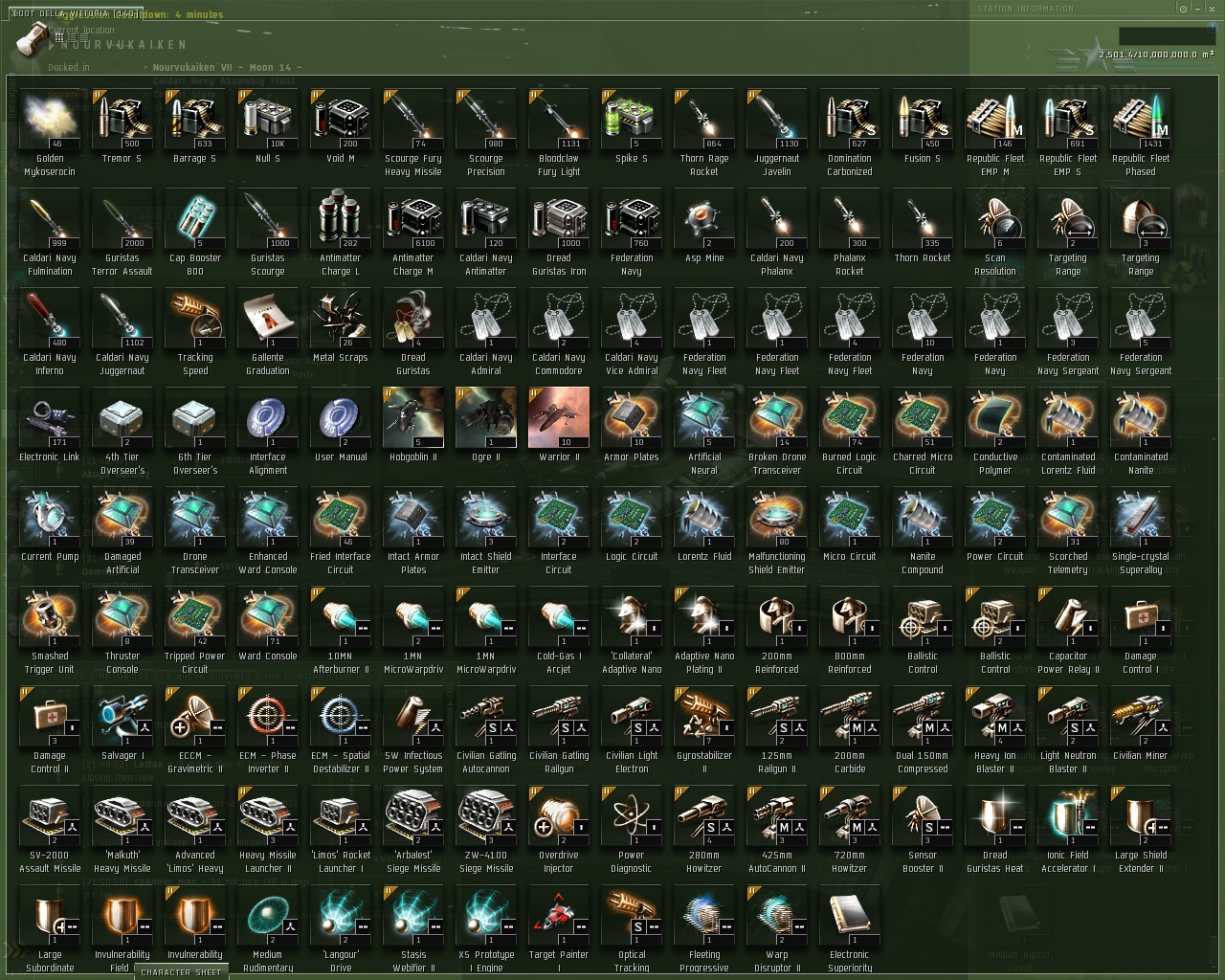Open the Loot Della Vittoria tab
The image size is (1225, 980).
coord(76,13)
